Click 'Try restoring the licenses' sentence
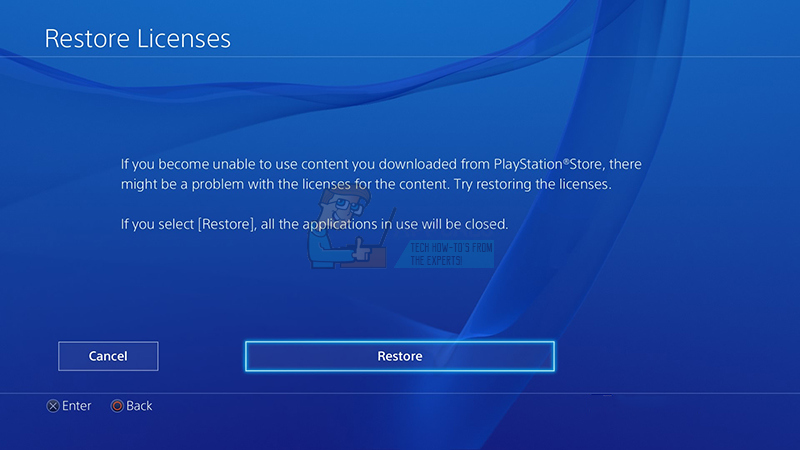 [x=533, y=184]
